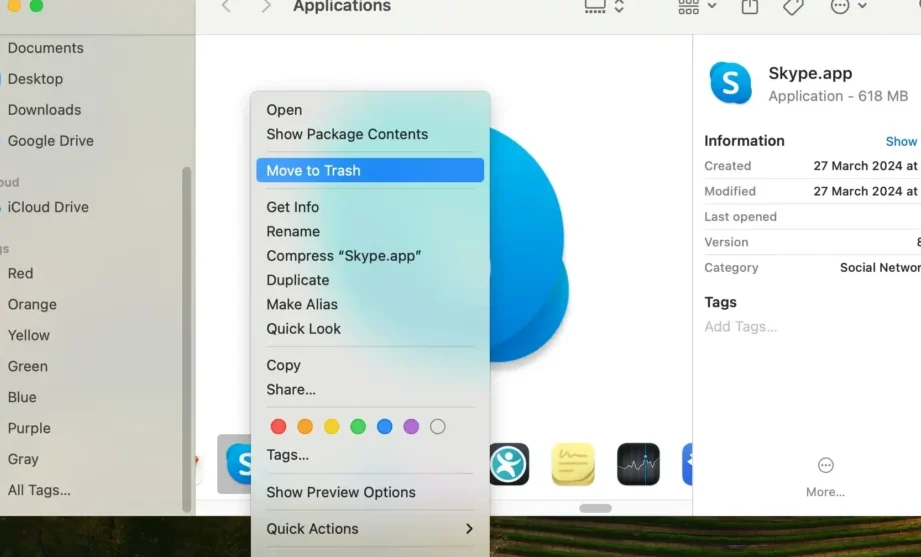Choose Show Package Contents
Screen dimensions: 921x557
coord(370,134)
